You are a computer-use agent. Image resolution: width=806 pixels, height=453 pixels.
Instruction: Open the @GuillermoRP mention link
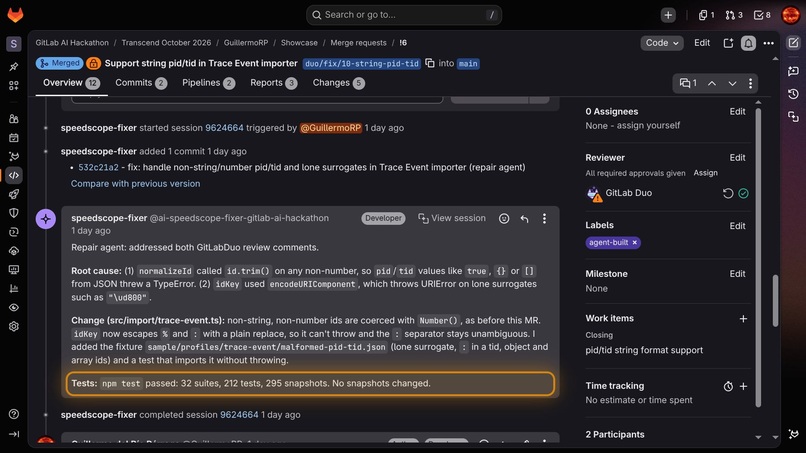click(x=331, y=128)
